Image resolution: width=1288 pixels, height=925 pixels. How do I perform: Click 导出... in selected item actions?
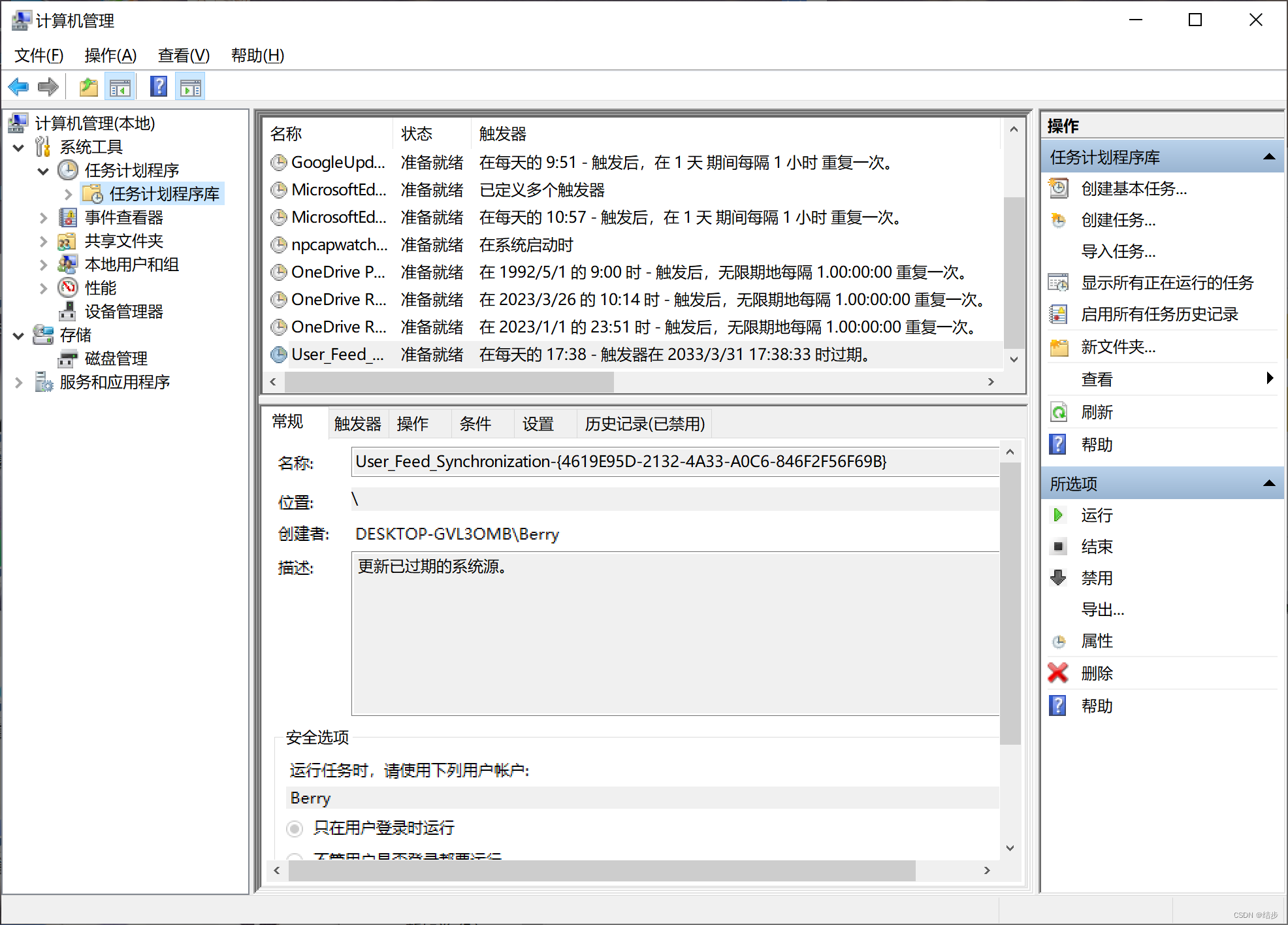(1102, 609)
